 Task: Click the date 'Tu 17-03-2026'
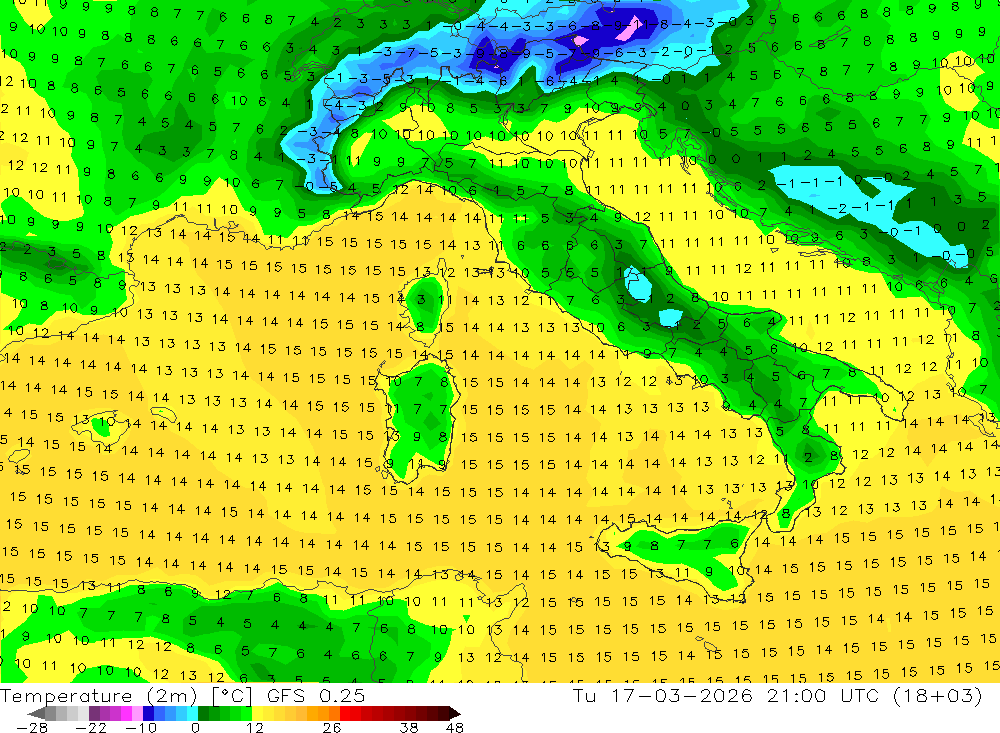pos(663,695)
